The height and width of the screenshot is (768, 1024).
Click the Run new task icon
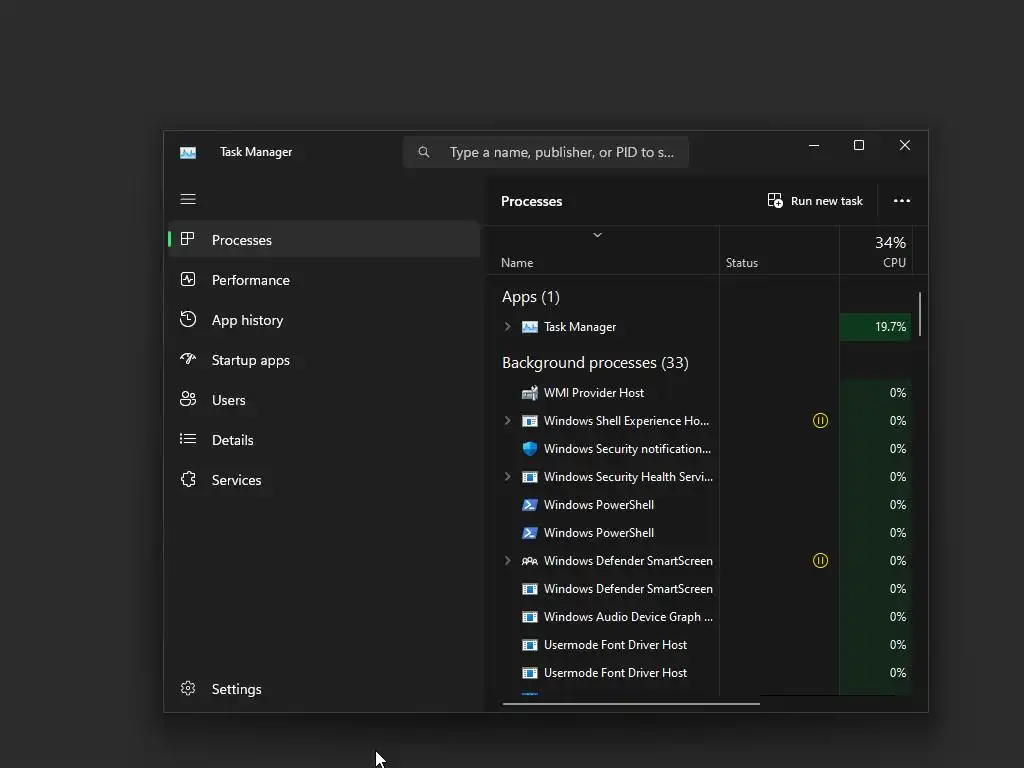point(775,200)
